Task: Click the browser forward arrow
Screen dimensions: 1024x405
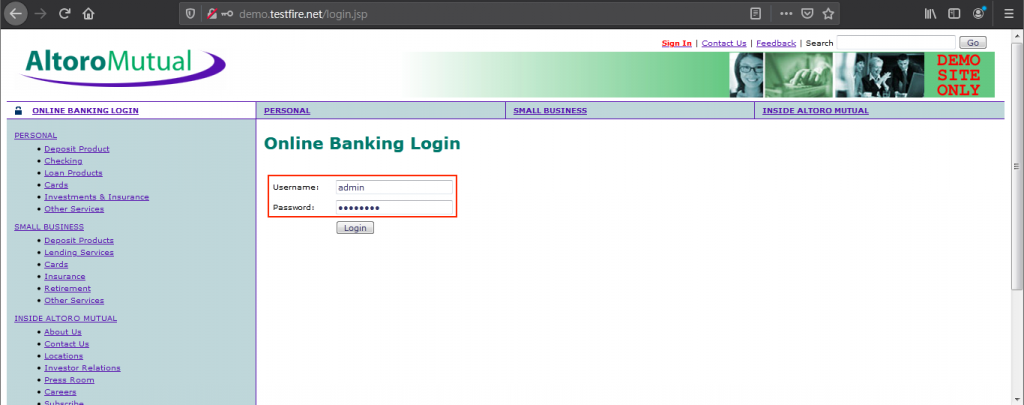Action: point(40,13)
